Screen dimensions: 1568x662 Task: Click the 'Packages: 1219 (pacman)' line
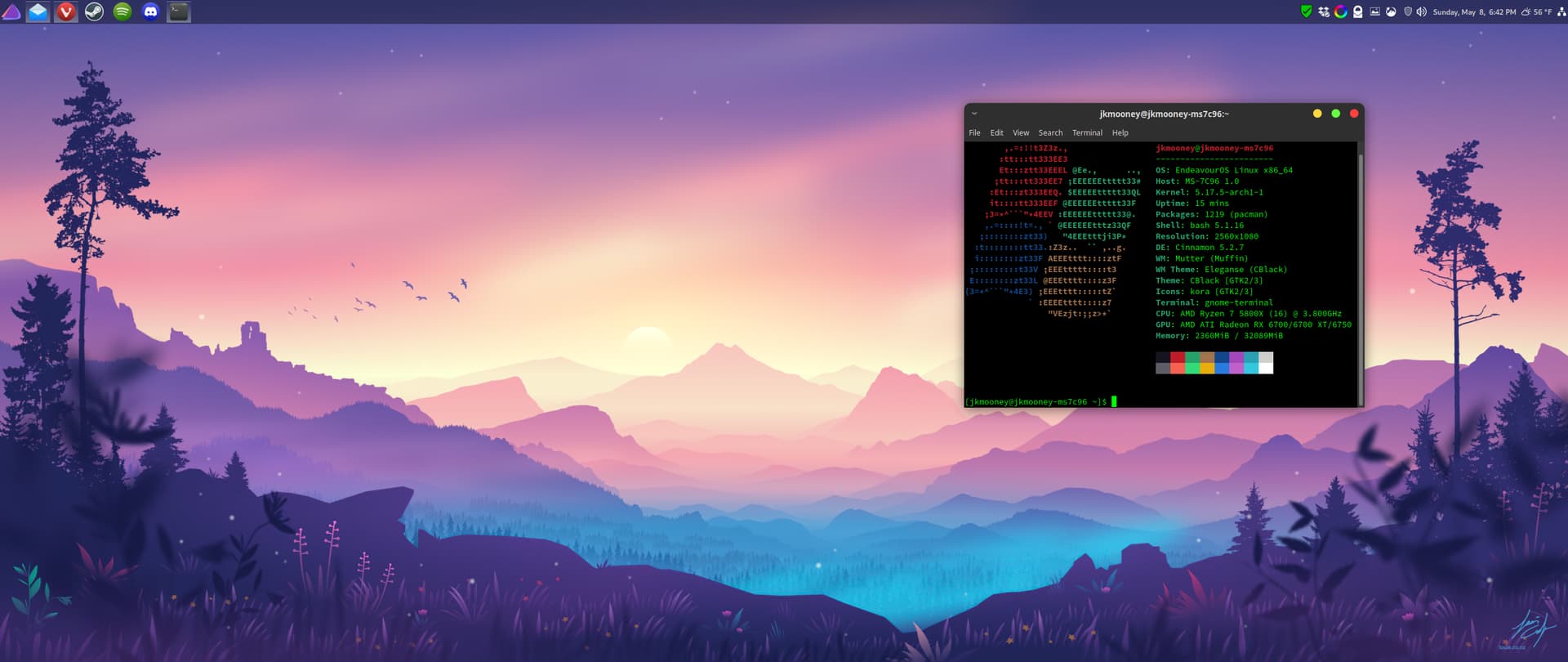coord(1211,214)
